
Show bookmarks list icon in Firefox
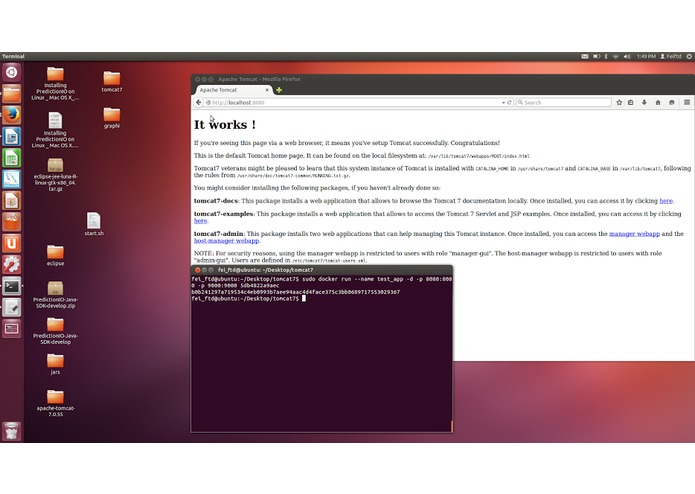(x=631, y=102)
